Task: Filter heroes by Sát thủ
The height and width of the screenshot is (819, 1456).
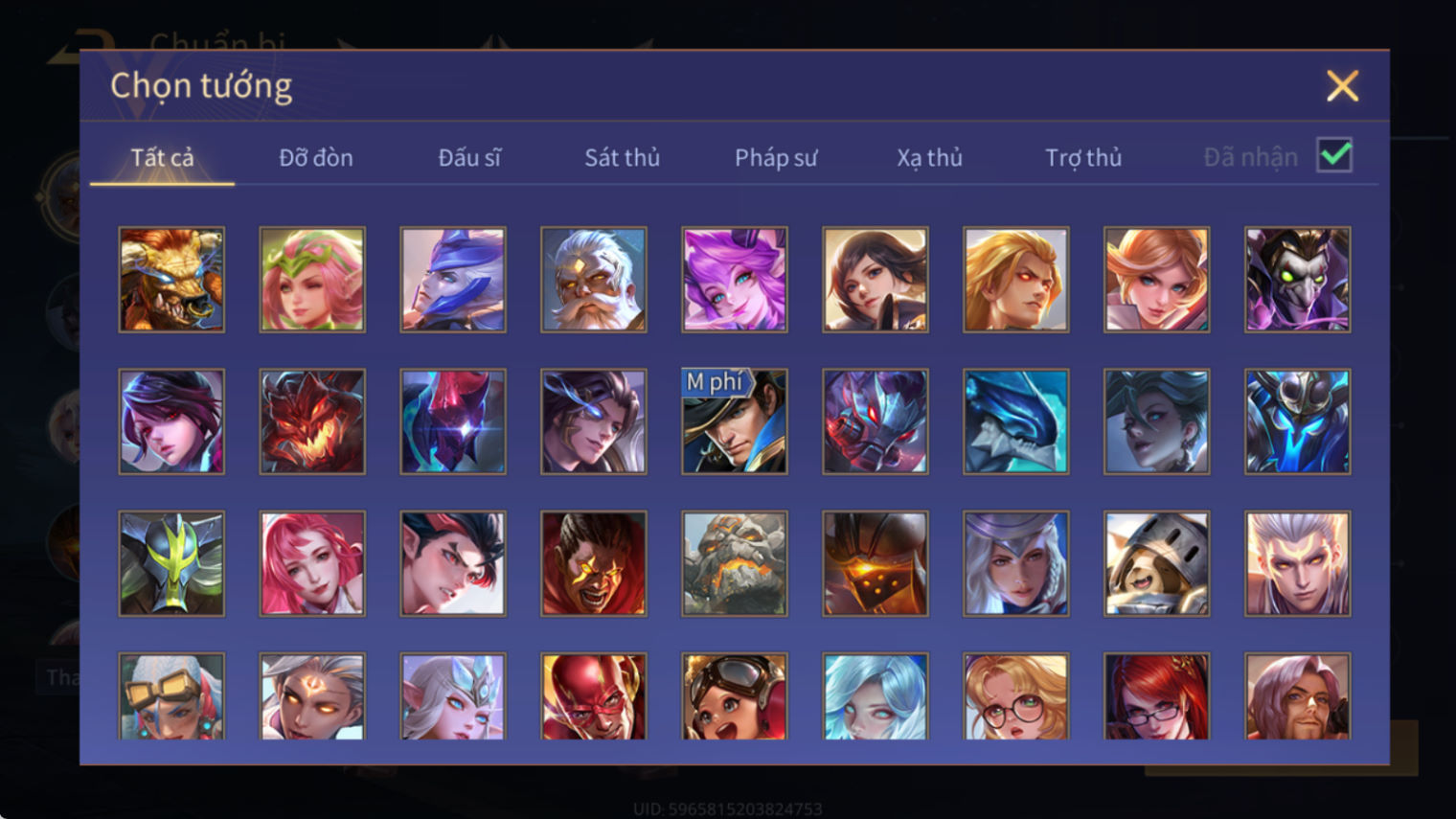Action: [x=623, y=157]
